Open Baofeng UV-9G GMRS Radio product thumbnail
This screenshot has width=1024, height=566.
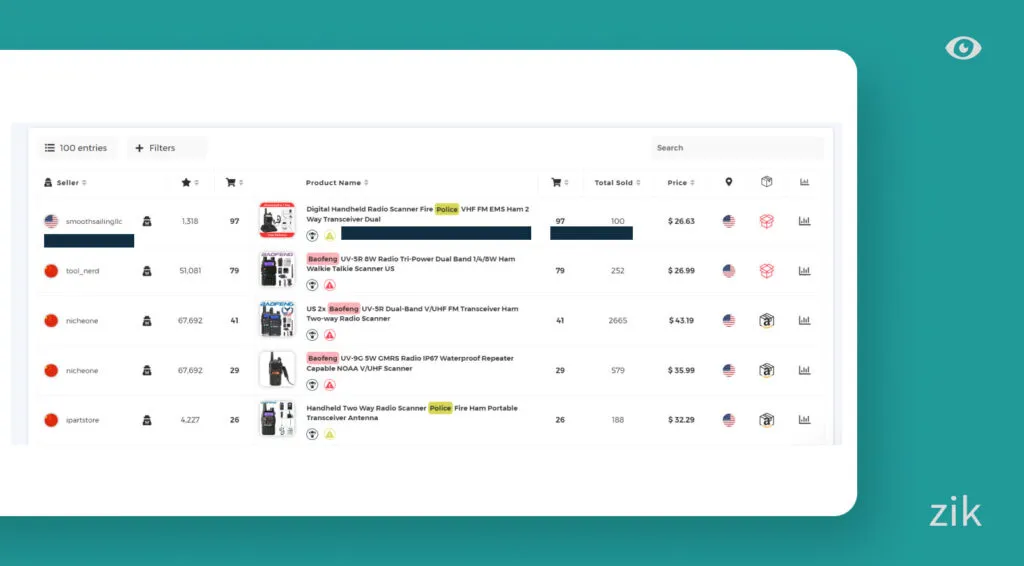[x=277, y=369]
